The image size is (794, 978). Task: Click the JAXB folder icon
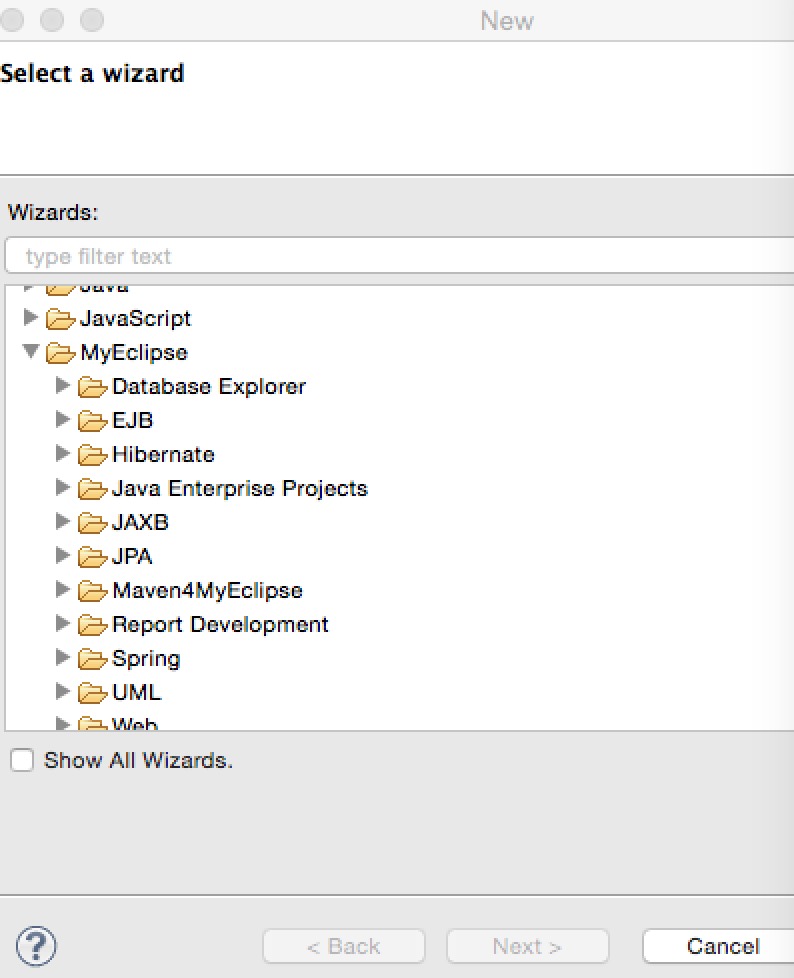(x=92, y=523)
